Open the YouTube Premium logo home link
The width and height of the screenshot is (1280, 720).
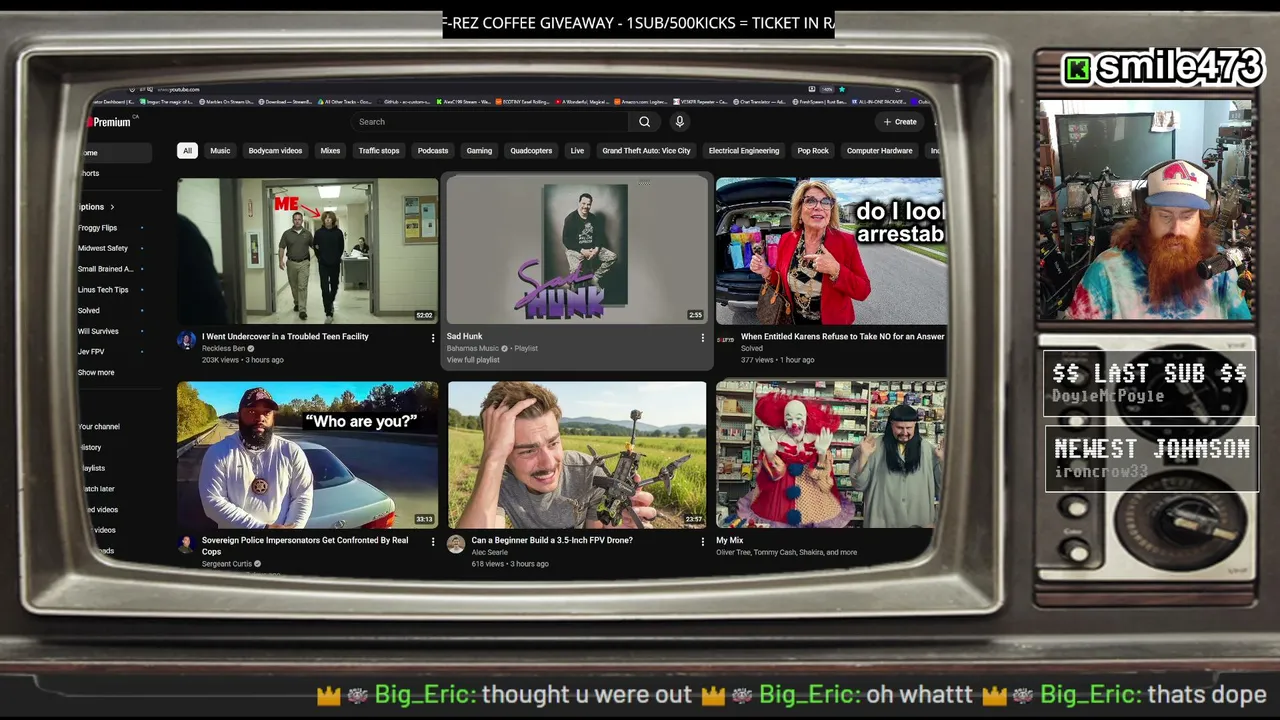(x=109, y=122)
